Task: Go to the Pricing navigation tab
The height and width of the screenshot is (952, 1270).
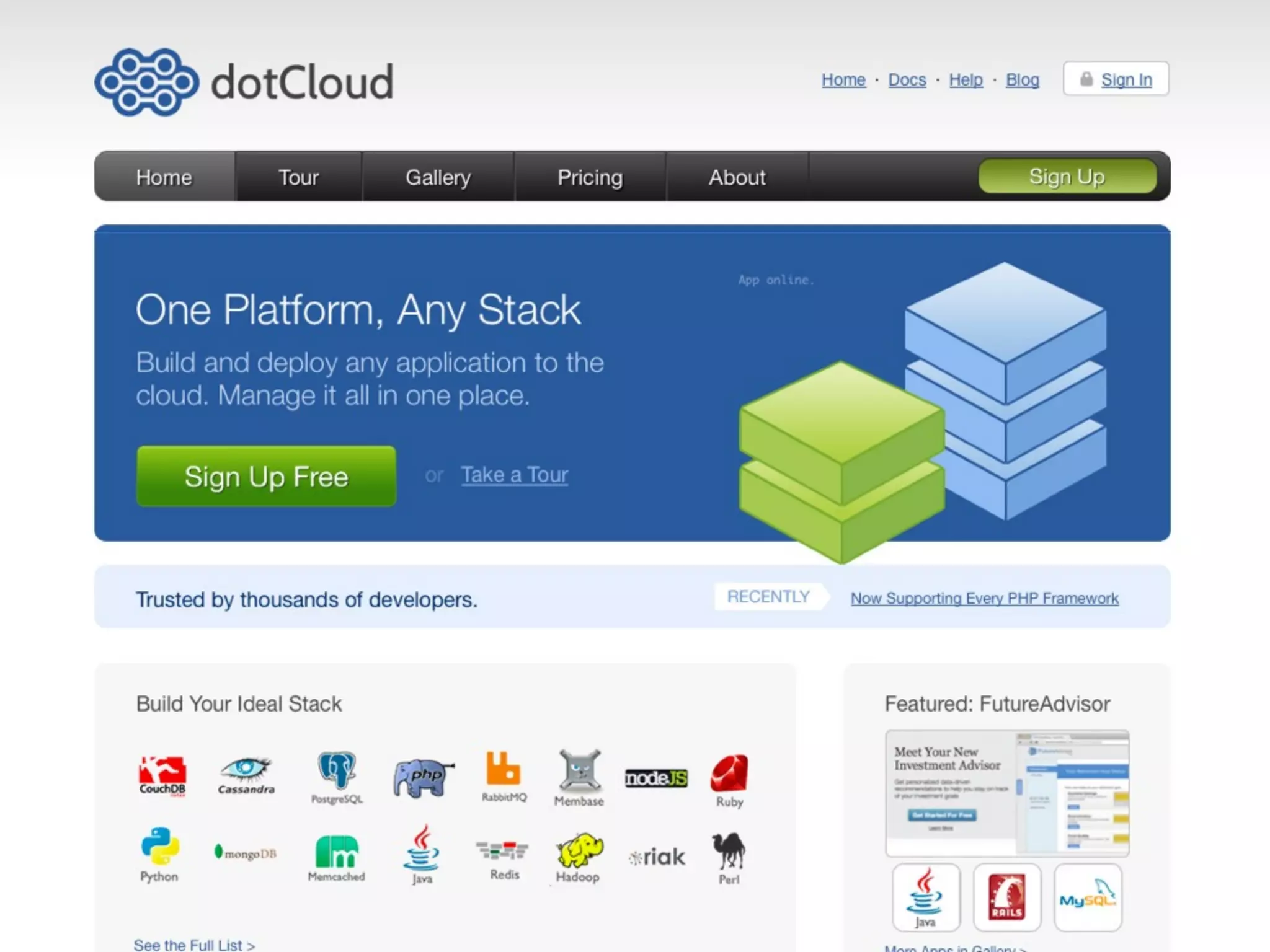Action: 590,177
